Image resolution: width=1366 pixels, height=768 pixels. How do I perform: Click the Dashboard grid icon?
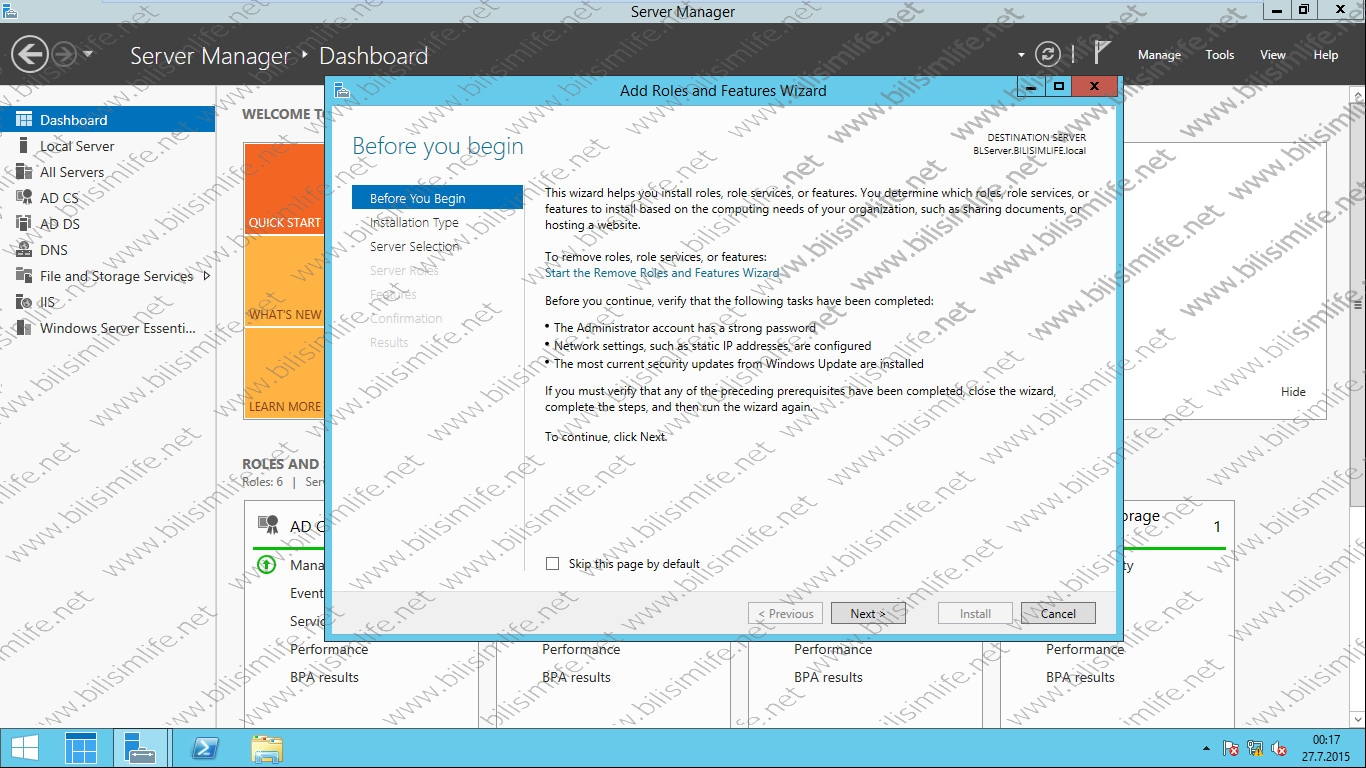pyautogui.click(x=24, y=119)
